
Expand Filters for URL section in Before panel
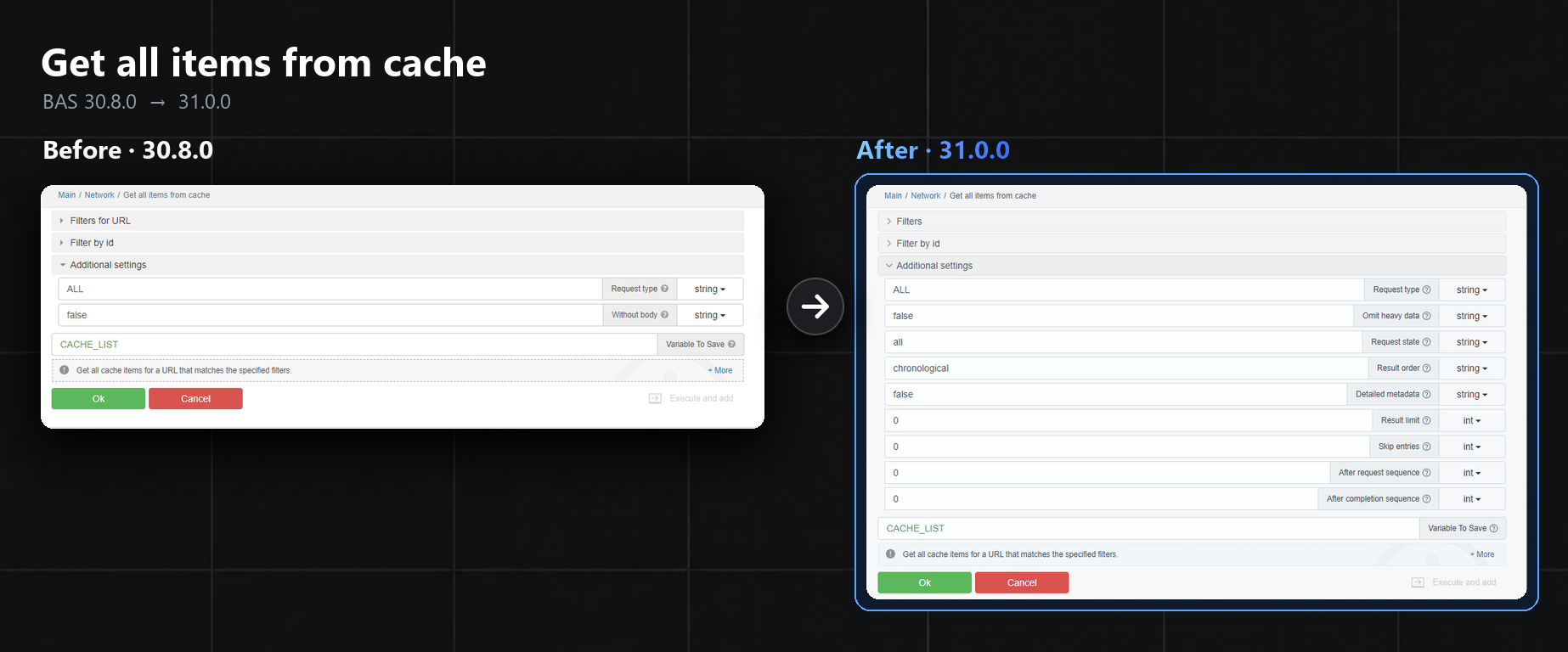point(398,221)
